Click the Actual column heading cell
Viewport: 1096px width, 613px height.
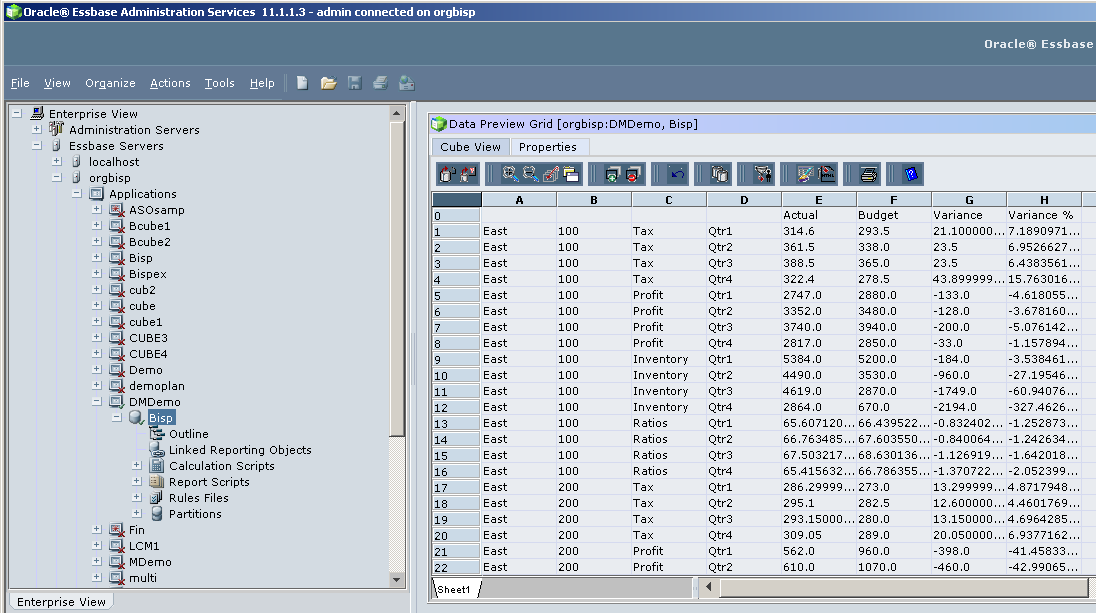coord(819,215)
